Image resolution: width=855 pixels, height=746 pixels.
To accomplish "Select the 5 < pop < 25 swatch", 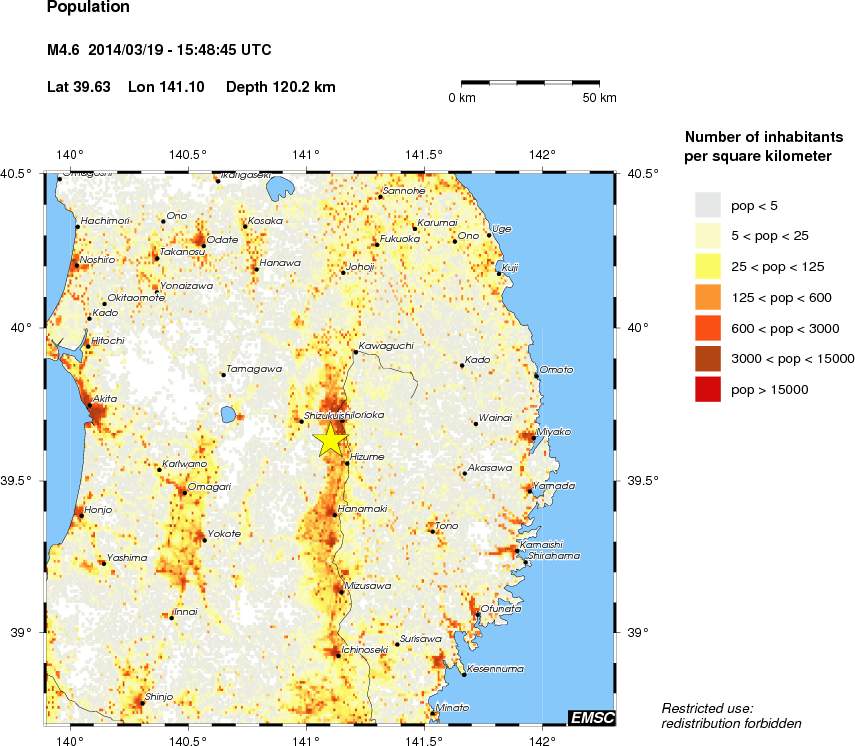I will click(707, 236).
